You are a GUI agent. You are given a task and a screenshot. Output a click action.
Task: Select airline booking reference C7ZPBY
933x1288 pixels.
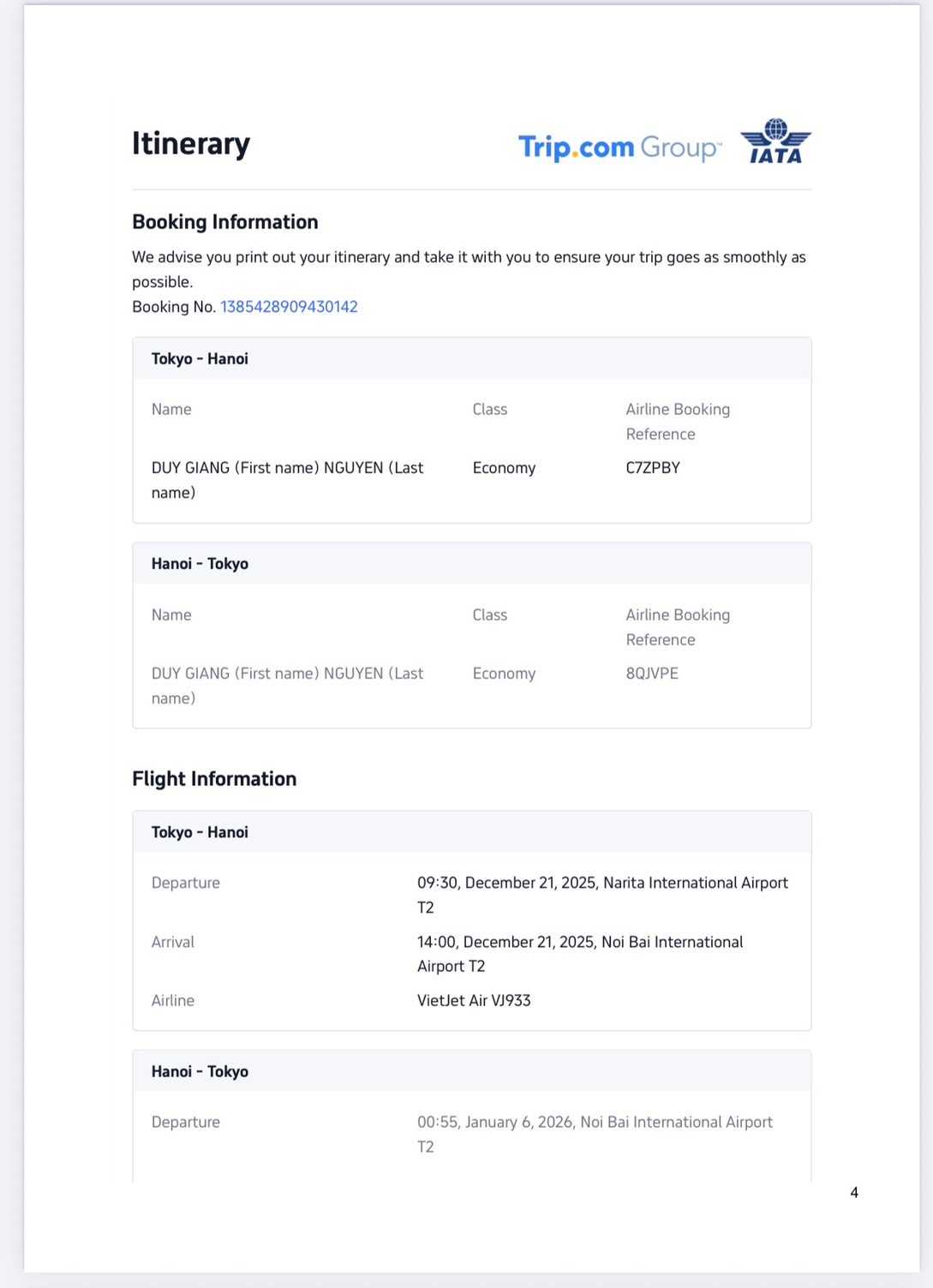coord(653,468)
